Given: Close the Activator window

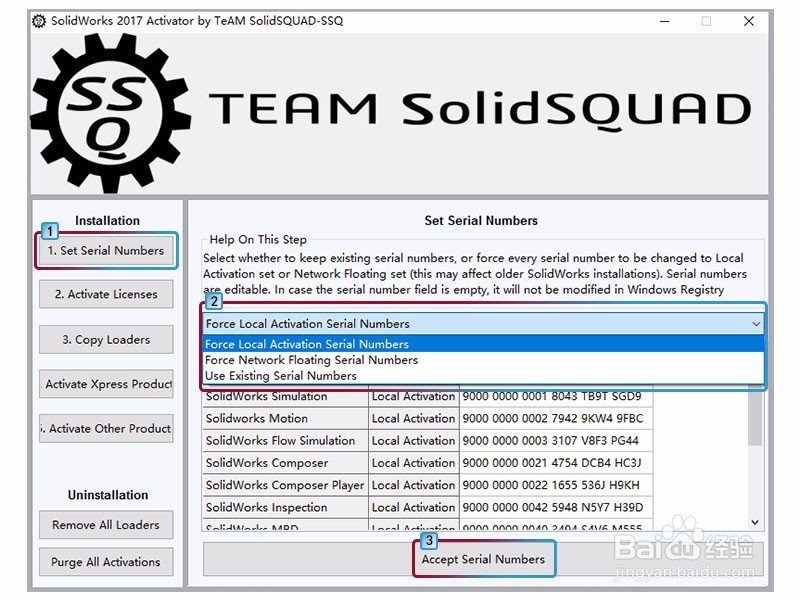Looking at the screenshot, I should [748, 21].
